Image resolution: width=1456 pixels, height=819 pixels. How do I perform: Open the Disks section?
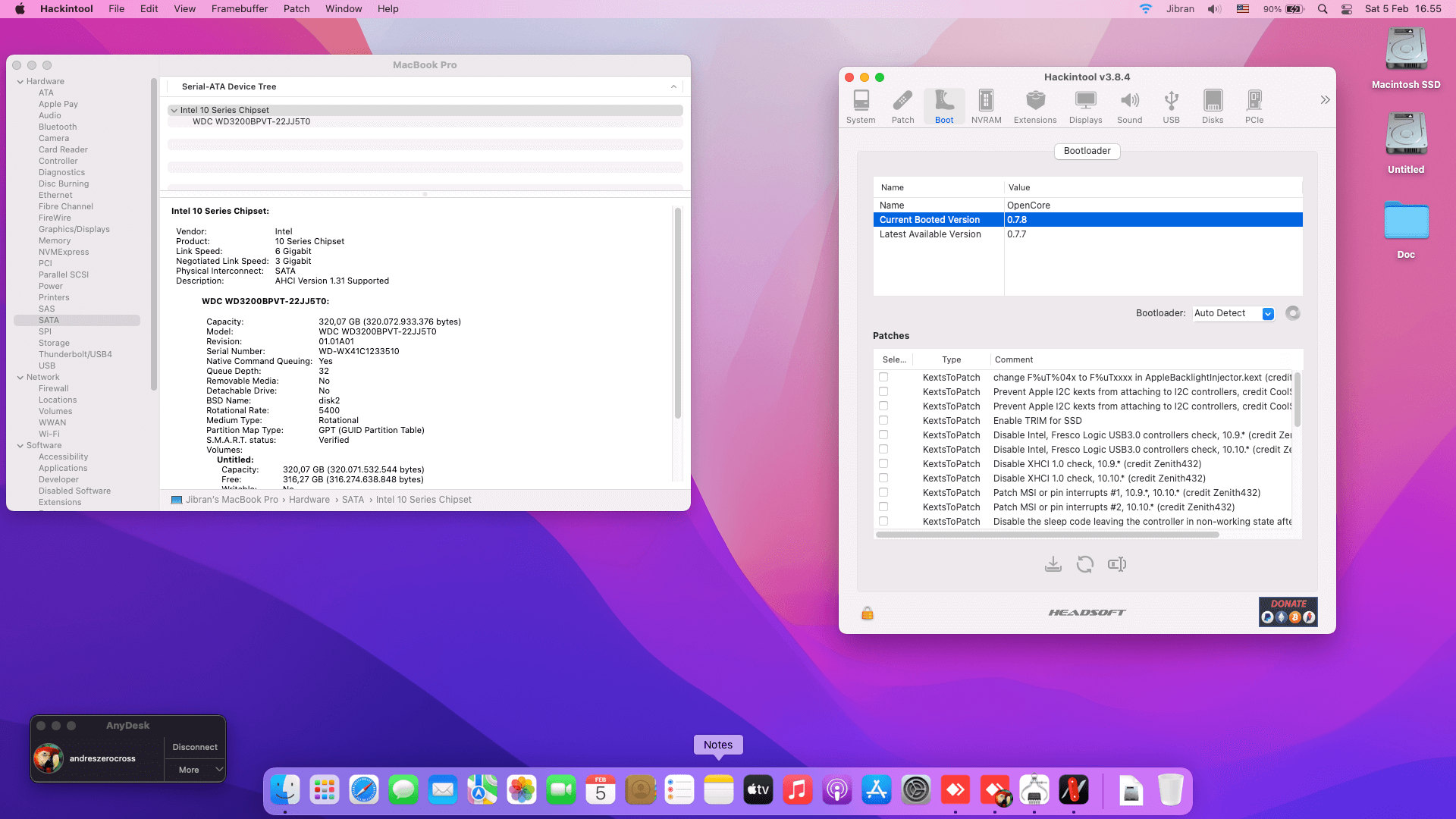point(1213,107)
